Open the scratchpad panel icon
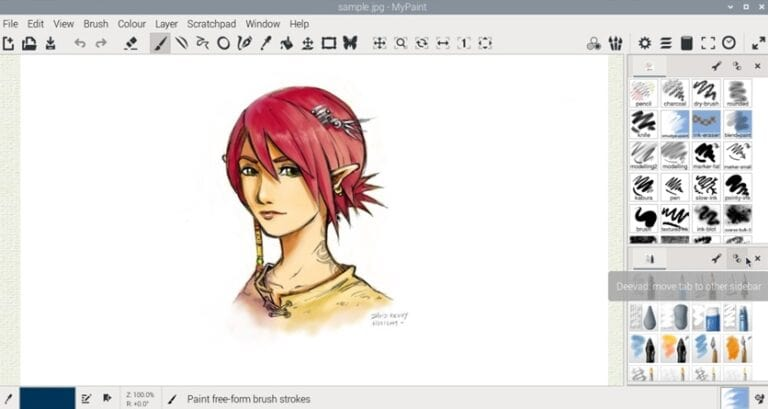This screenshot has width=768, height=409. (687, 43)
